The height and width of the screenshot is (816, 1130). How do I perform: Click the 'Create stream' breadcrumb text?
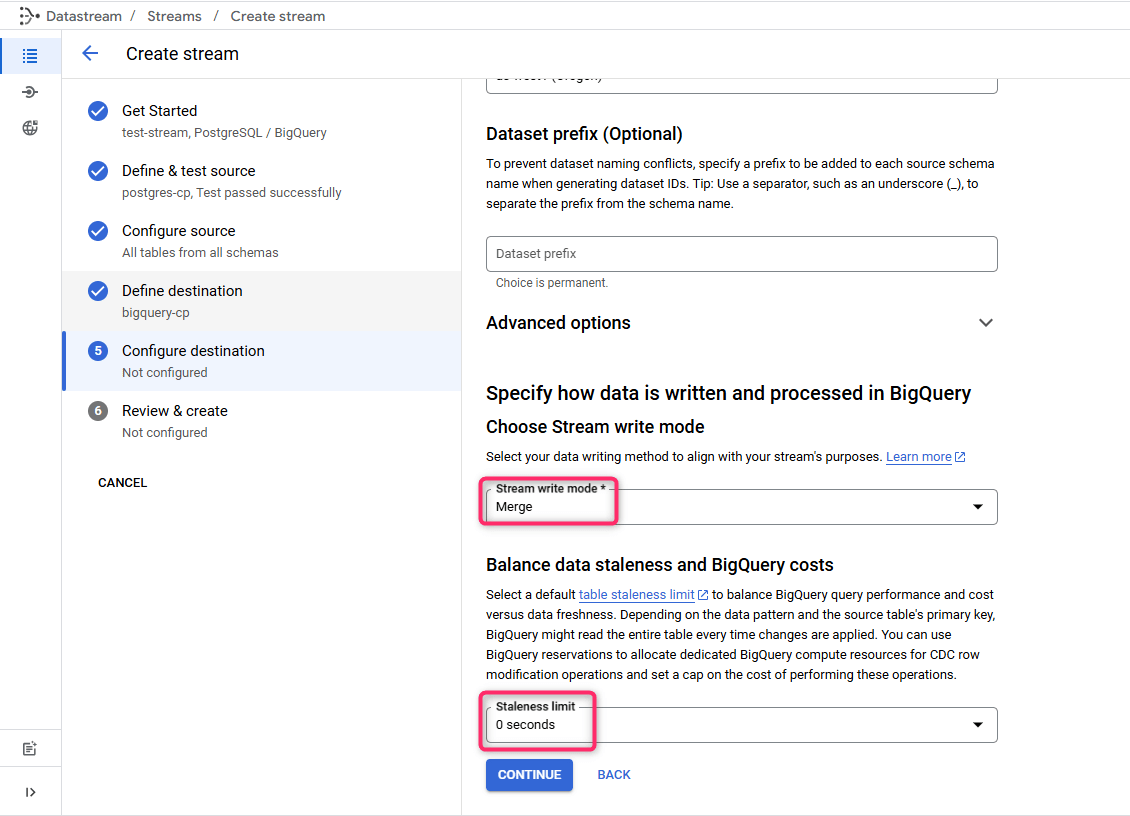coord(277,16)
